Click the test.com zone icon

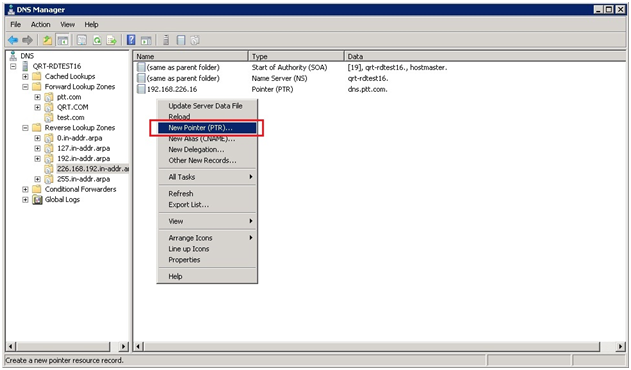49,118
